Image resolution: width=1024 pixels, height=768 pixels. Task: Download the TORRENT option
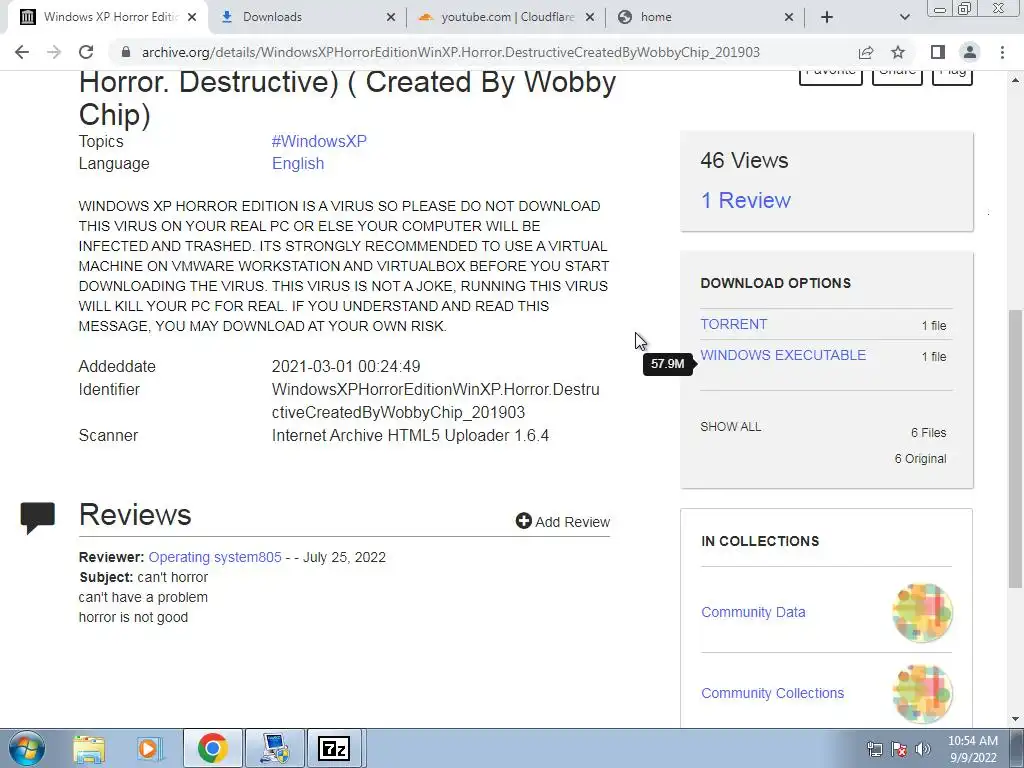[x=733, y=324]
